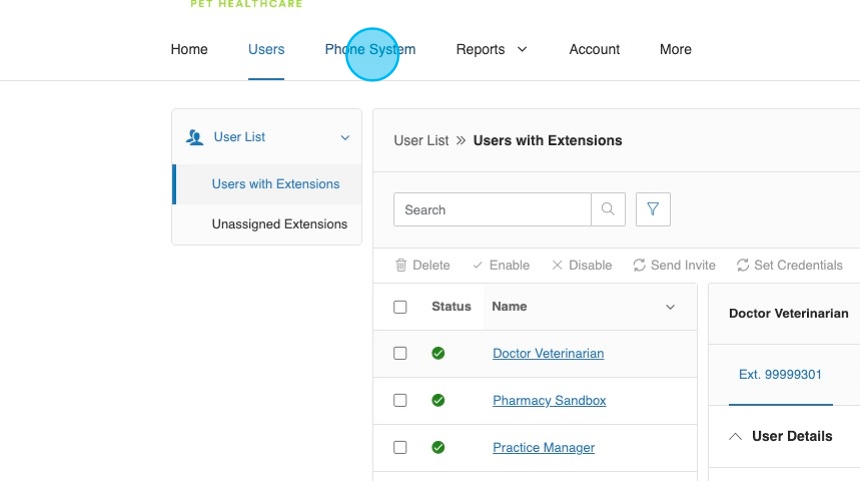Screen dimensions: 860x481
Task: Open the Pharmacy Sandbox user link
Action: coord(549,400)
